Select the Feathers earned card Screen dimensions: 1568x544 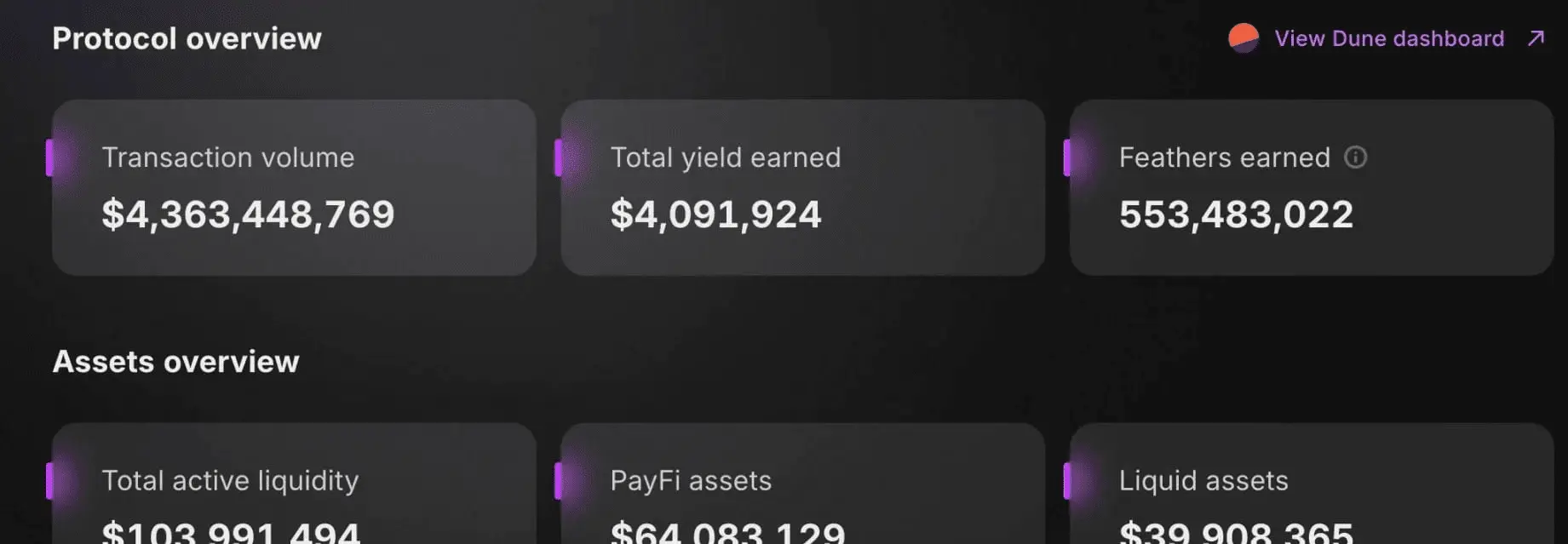coord(1312,187)
